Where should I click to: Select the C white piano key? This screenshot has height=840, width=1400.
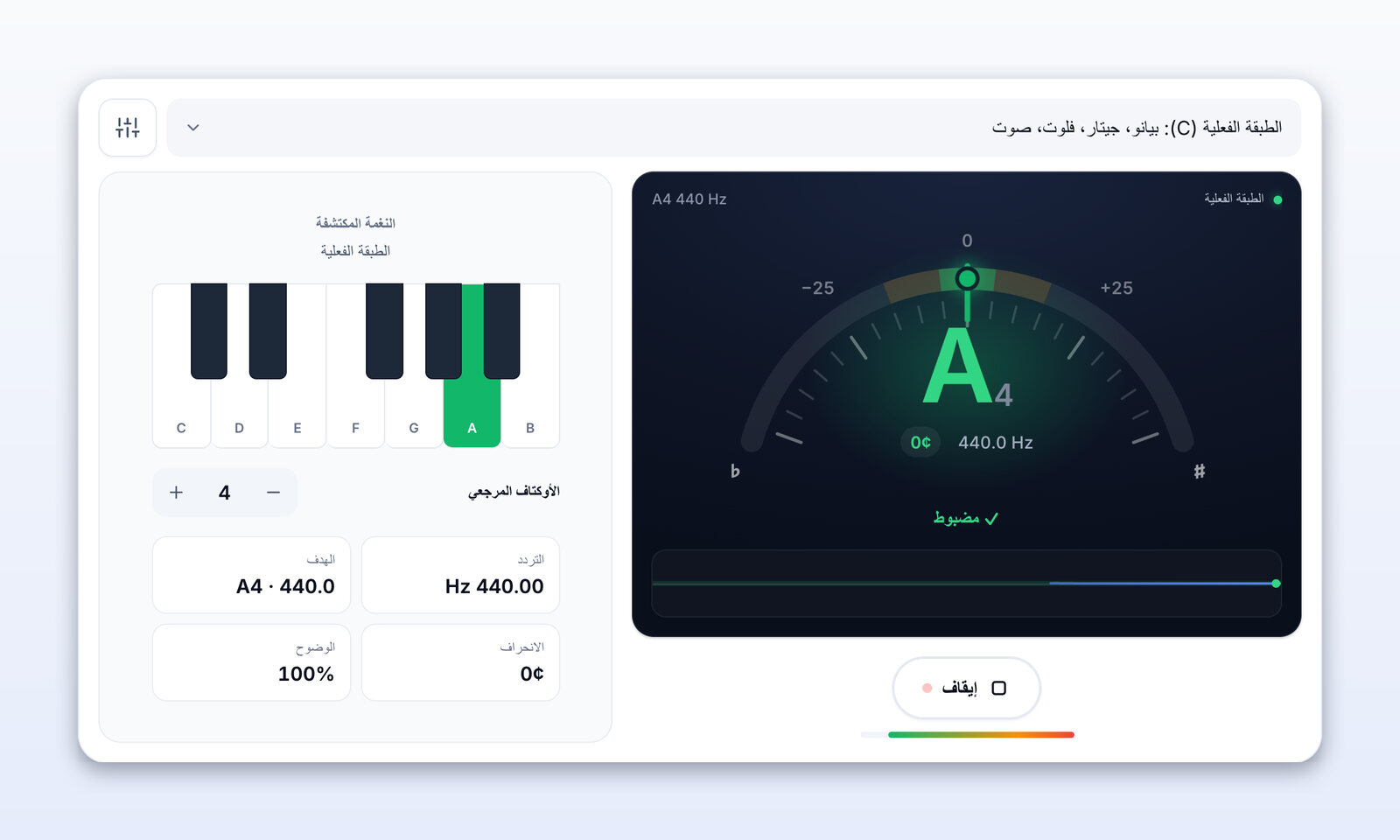tap(181, 411)
